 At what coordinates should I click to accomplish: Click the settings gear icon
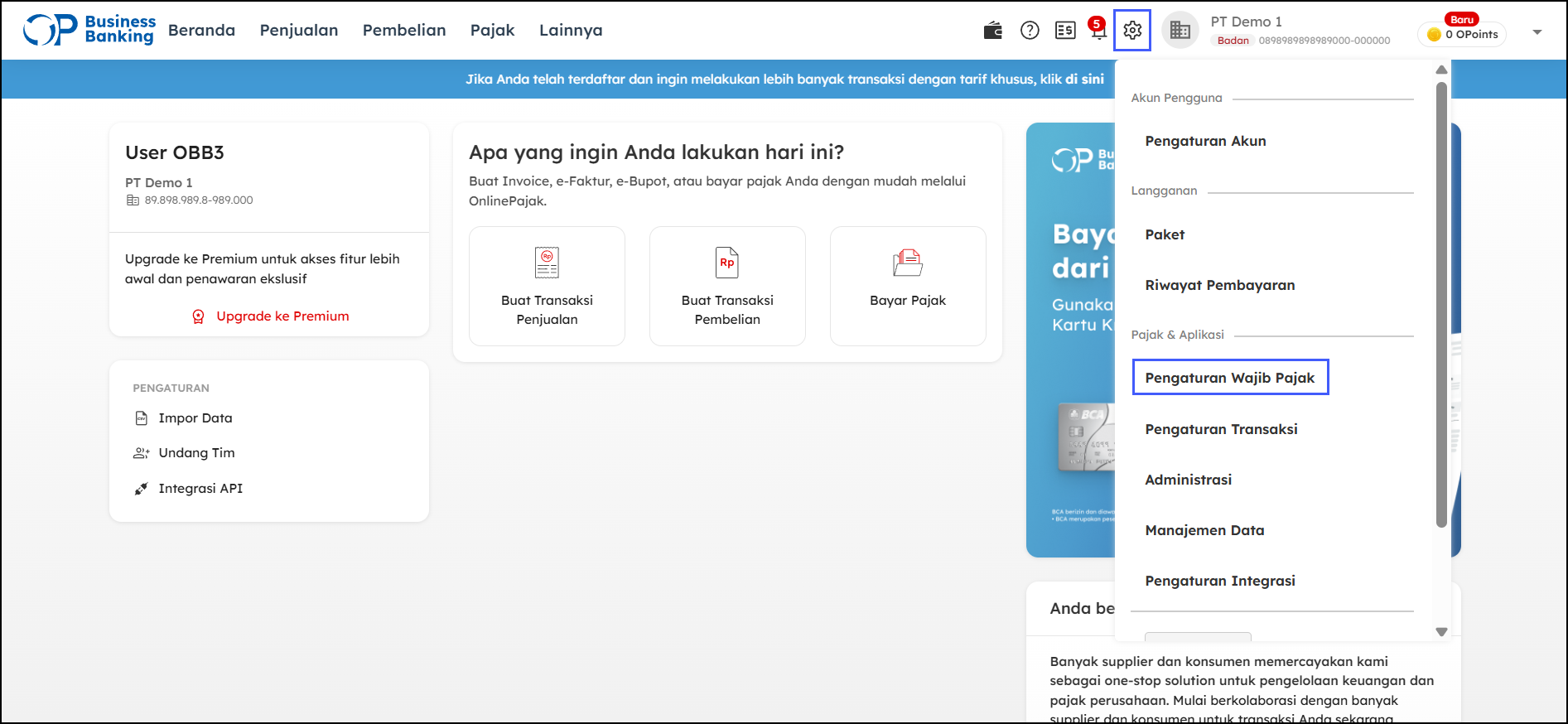tap(1132, 31)
